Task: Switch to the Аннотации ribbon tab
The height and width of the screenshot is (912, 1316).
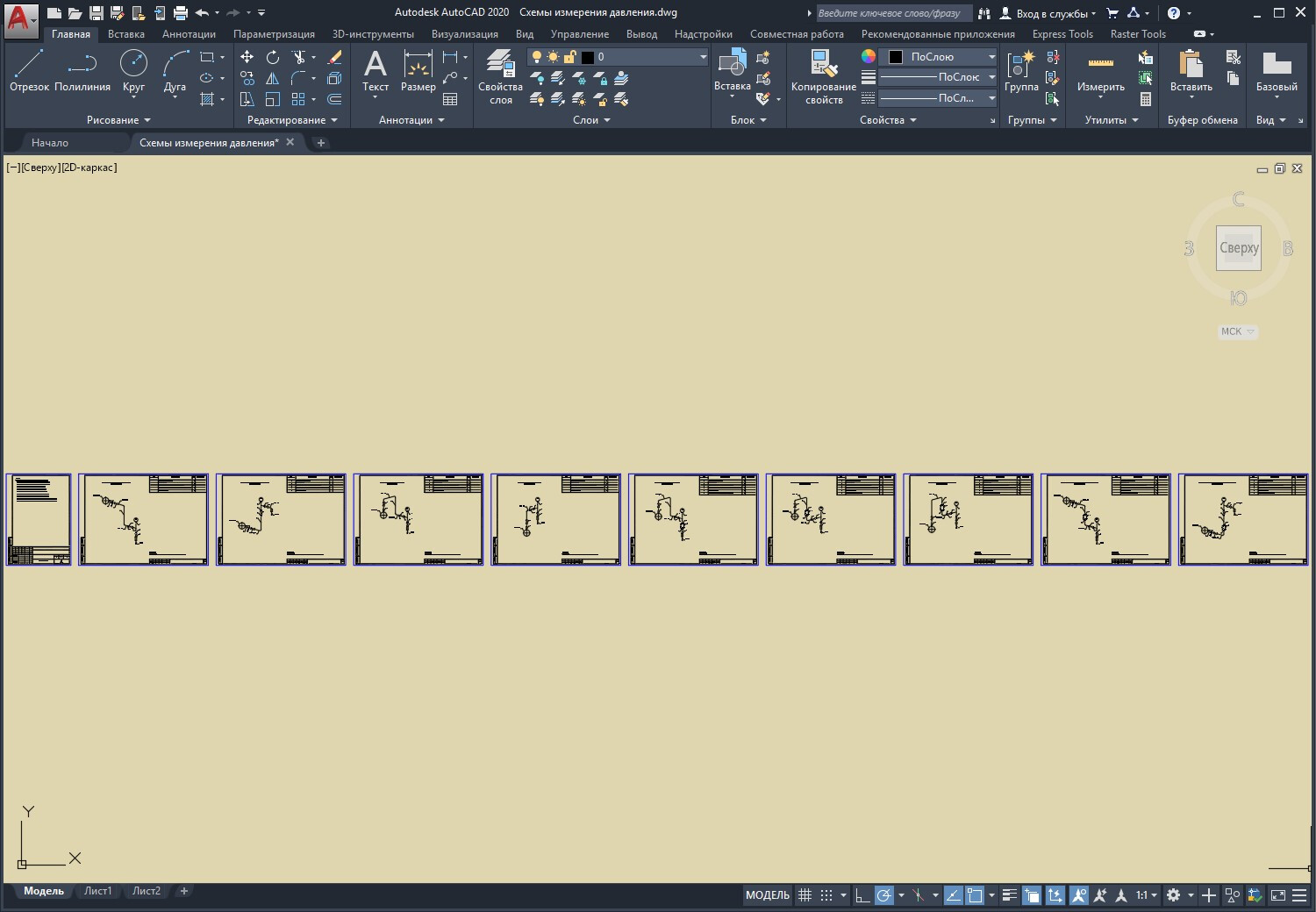Action: pyautogui.click(x=189, y=34)
